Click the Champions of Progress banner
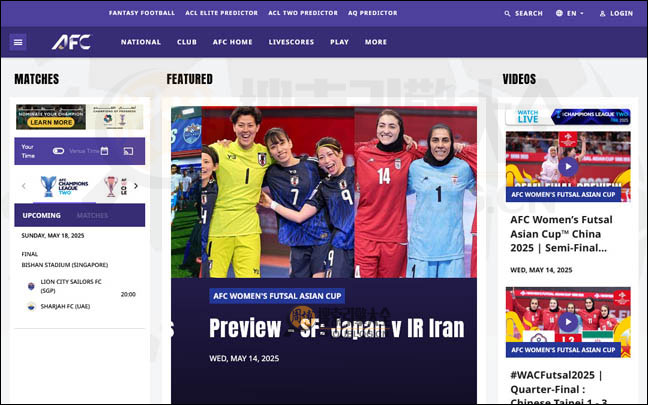The width and height of the screenshot is (648, 405). point(115,117)
